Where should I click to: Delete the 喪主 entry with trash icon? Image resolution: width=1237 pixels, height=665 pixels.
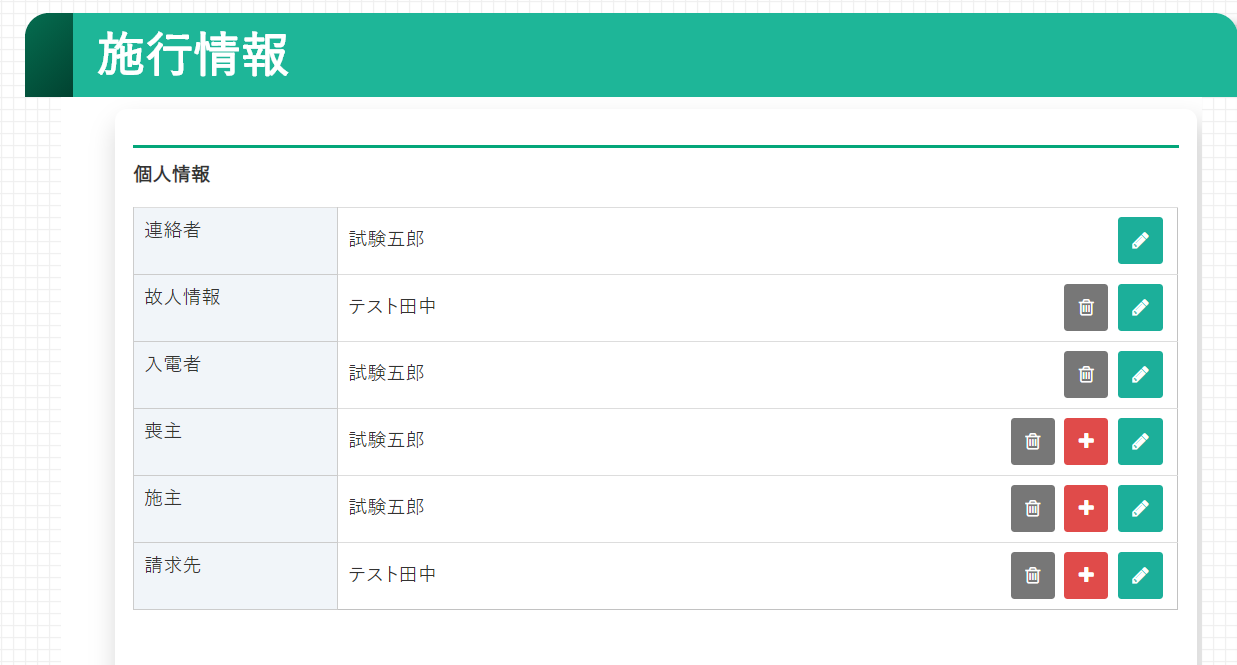tap(1033, 442)
